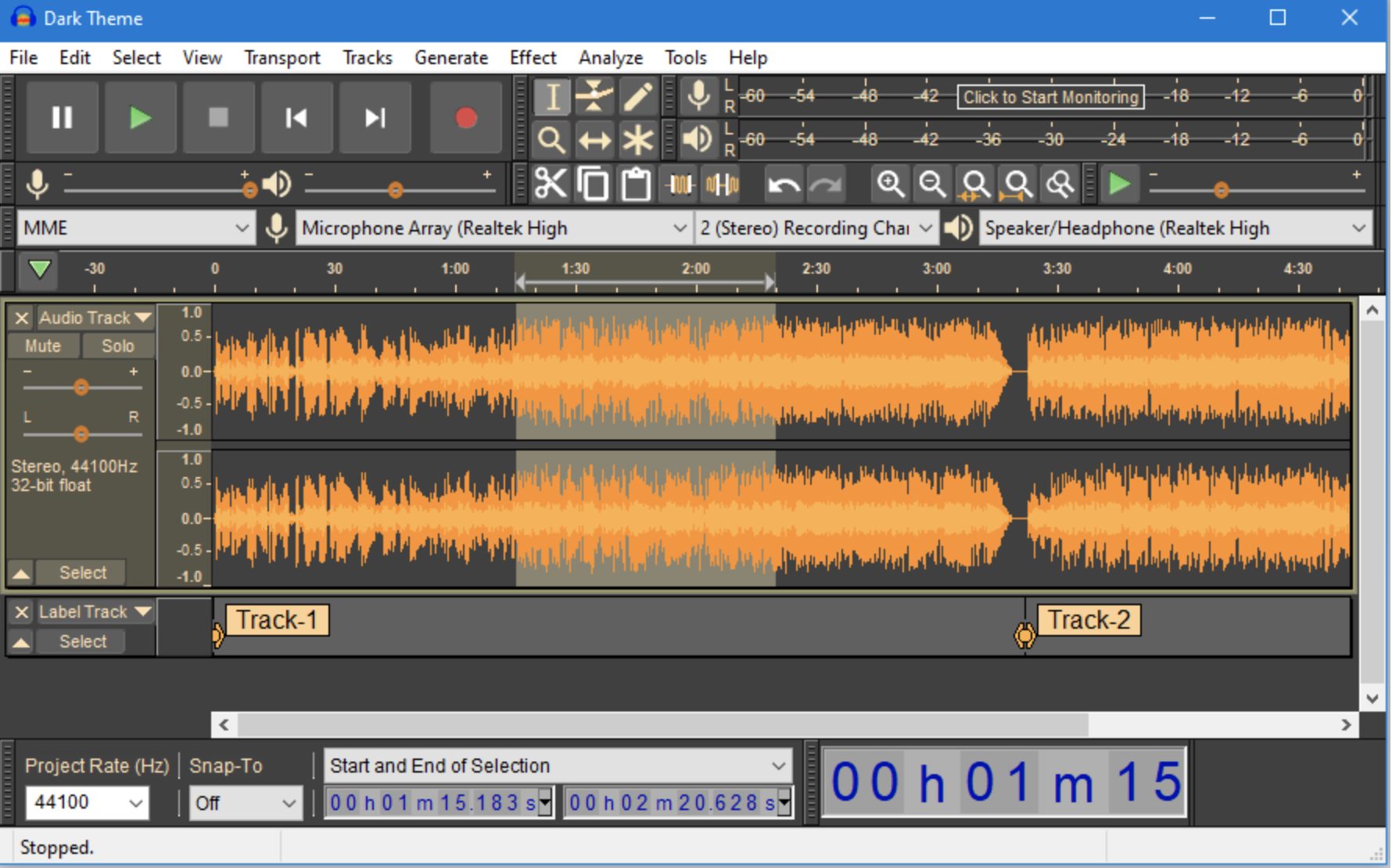Open the Label Track name dropdown menu
1392x868 pixels.
(95, 612)
